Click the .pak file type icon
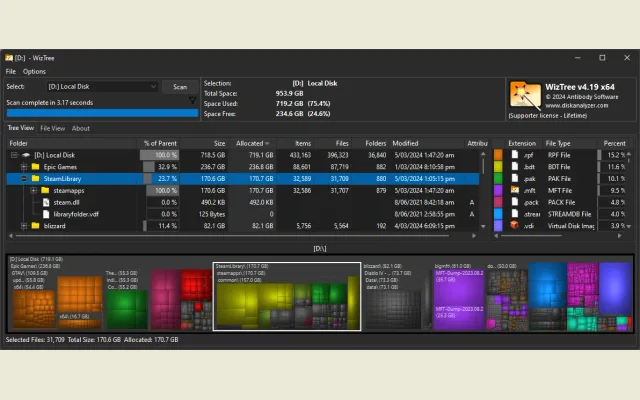Screen dimensions: 640x400 click(x=515, y=178)
